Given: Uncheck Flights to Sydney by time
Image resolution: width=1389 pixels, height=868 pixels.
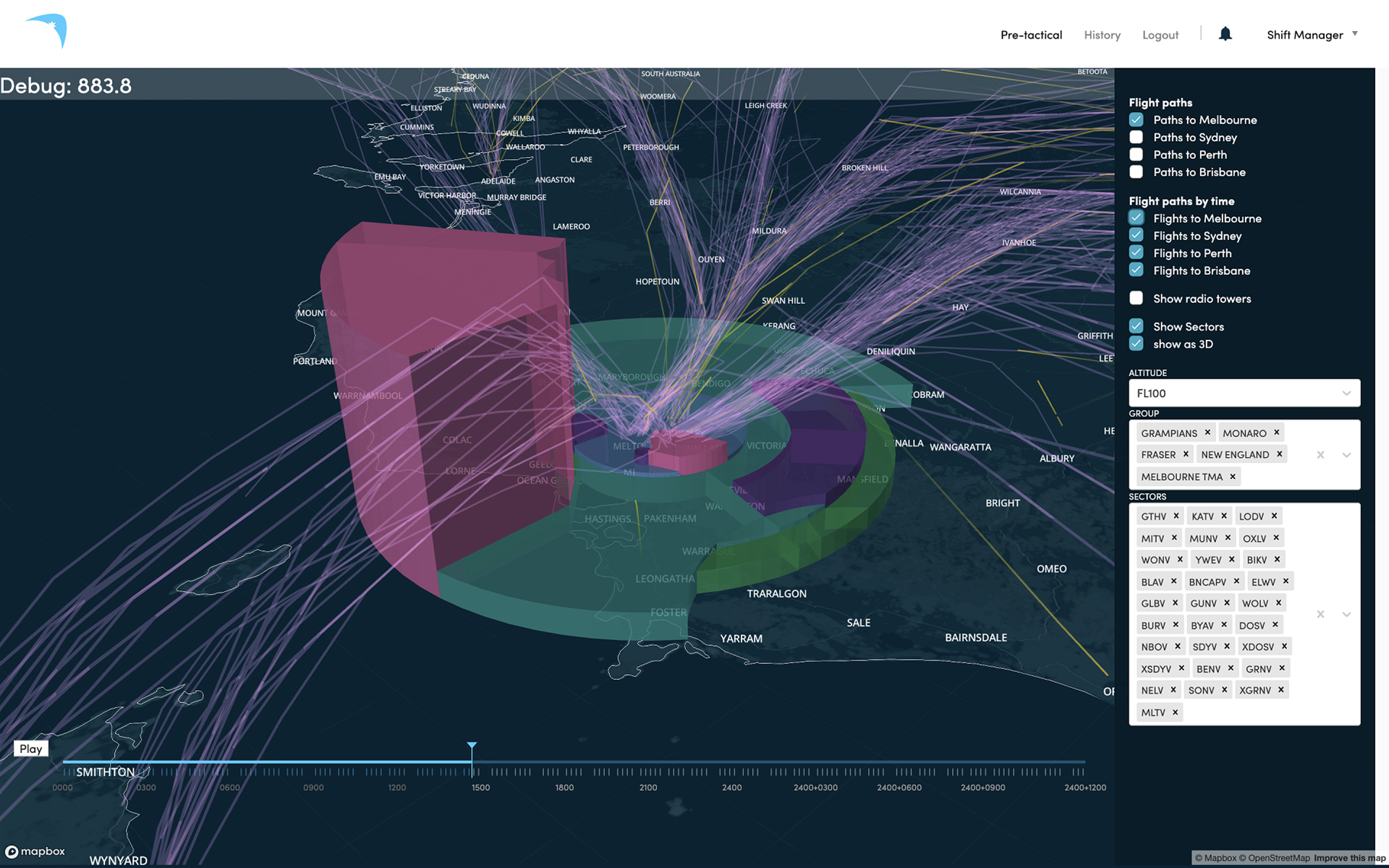Looking at the screenshot, I should [1136, 236].
